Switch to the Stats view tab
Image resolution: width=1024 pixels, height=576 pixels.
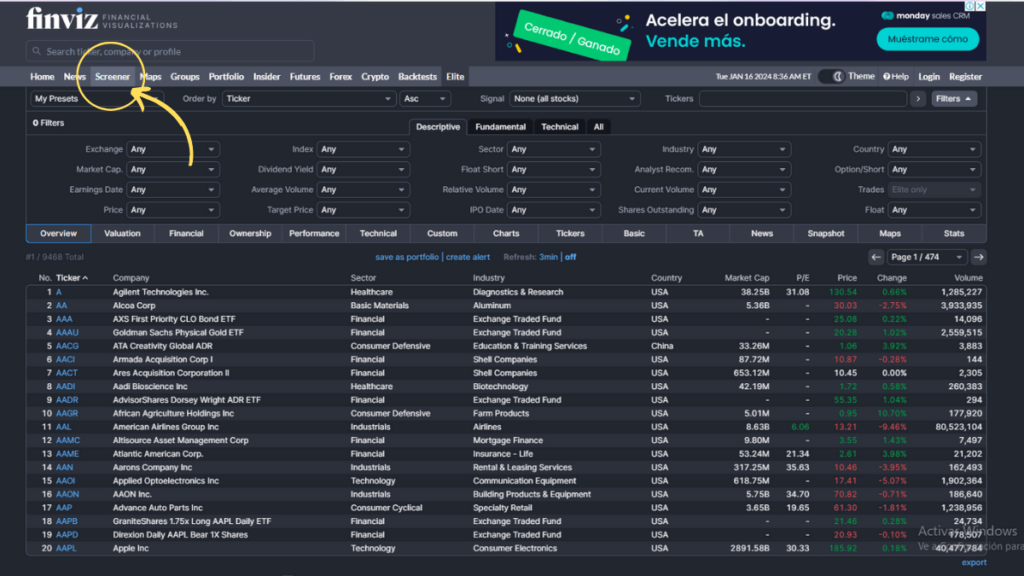tap(954, 234)
